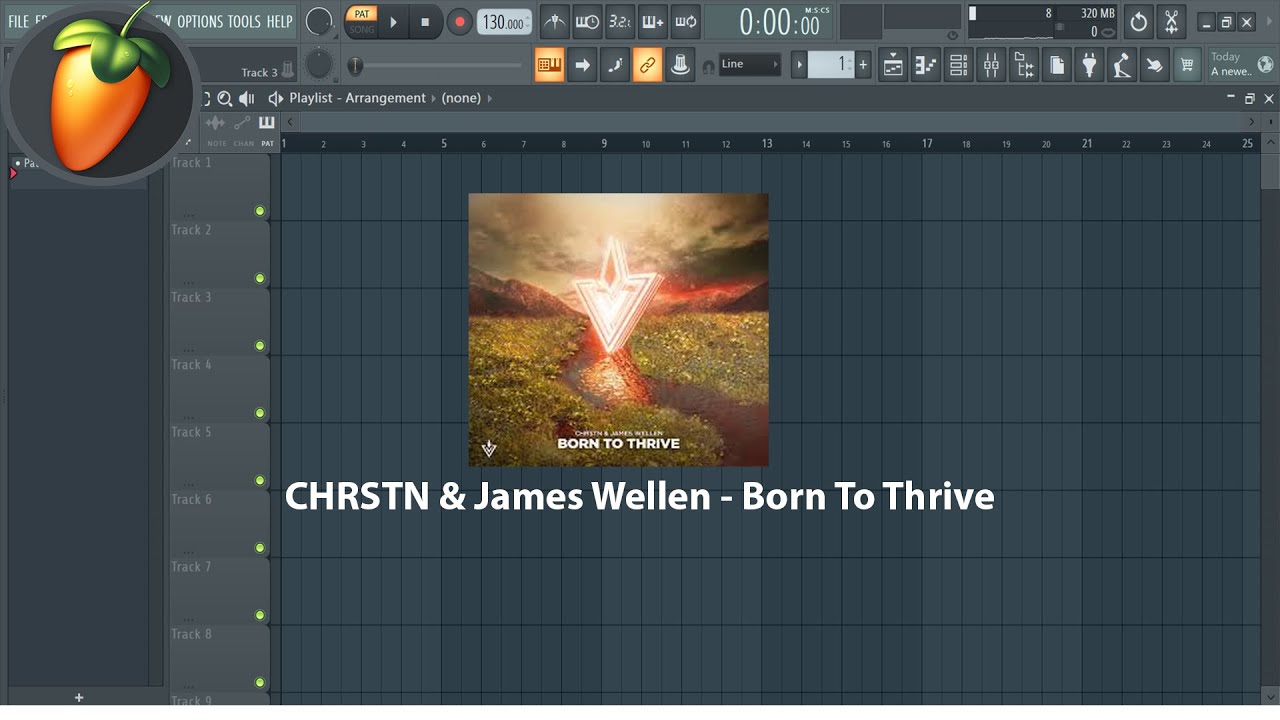Open the Piano roll view icon
The width and height of the screenshot is (1280, 720).
[x=926, y=65]
